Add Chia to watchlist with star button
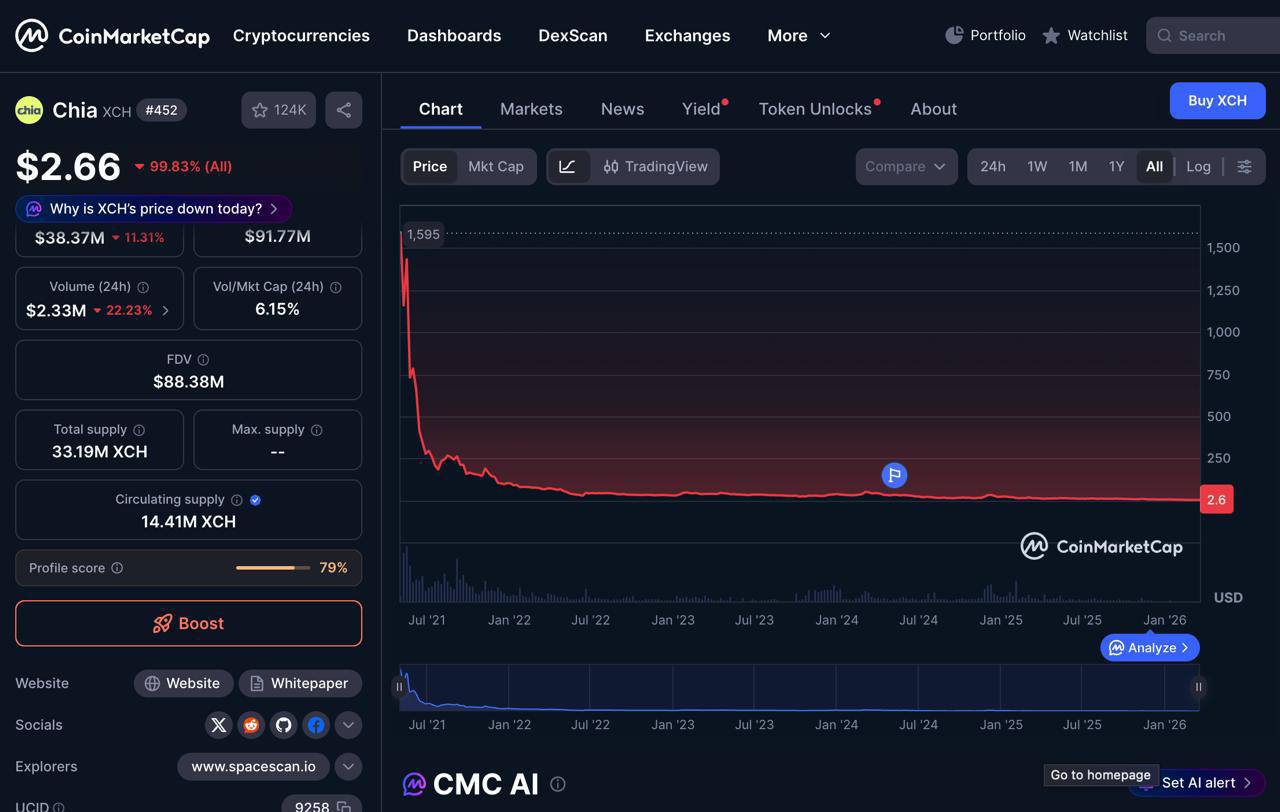 pyautogui.click(x=279, y=110)
